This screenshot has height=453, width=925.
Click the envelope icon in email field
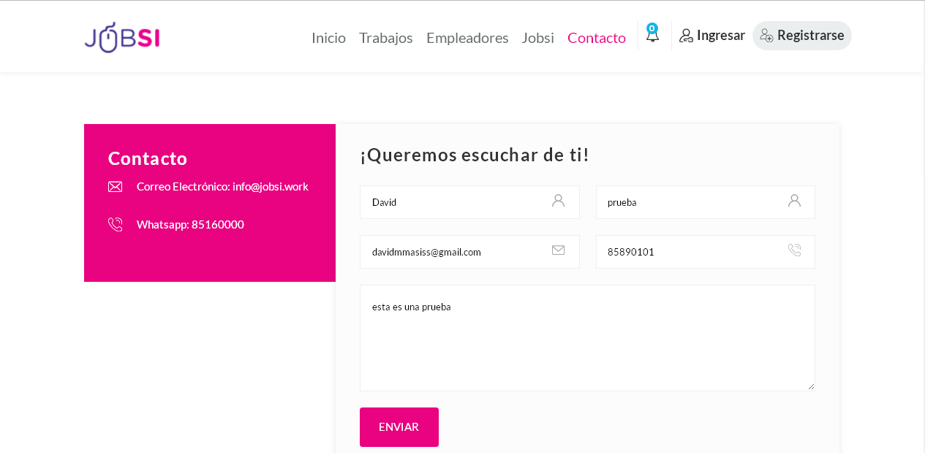pyautogui.click(x=558, y=251)
